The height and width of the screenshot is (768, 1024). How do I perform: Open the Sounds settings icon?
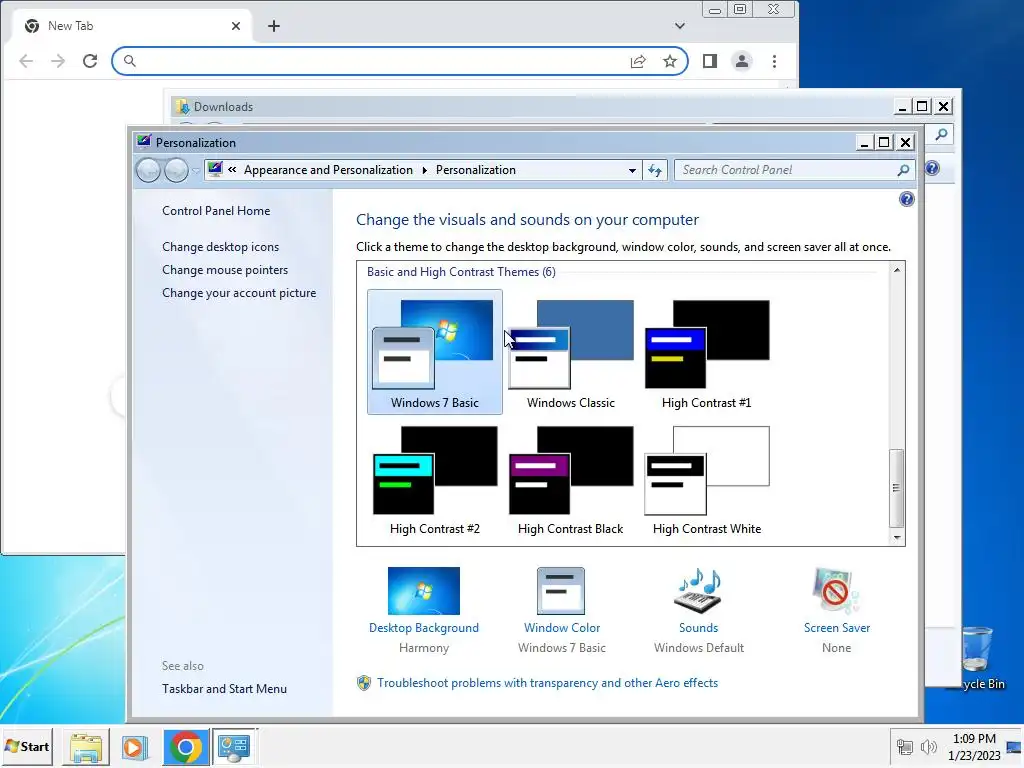pyautogui.click(x=698, y=591)
